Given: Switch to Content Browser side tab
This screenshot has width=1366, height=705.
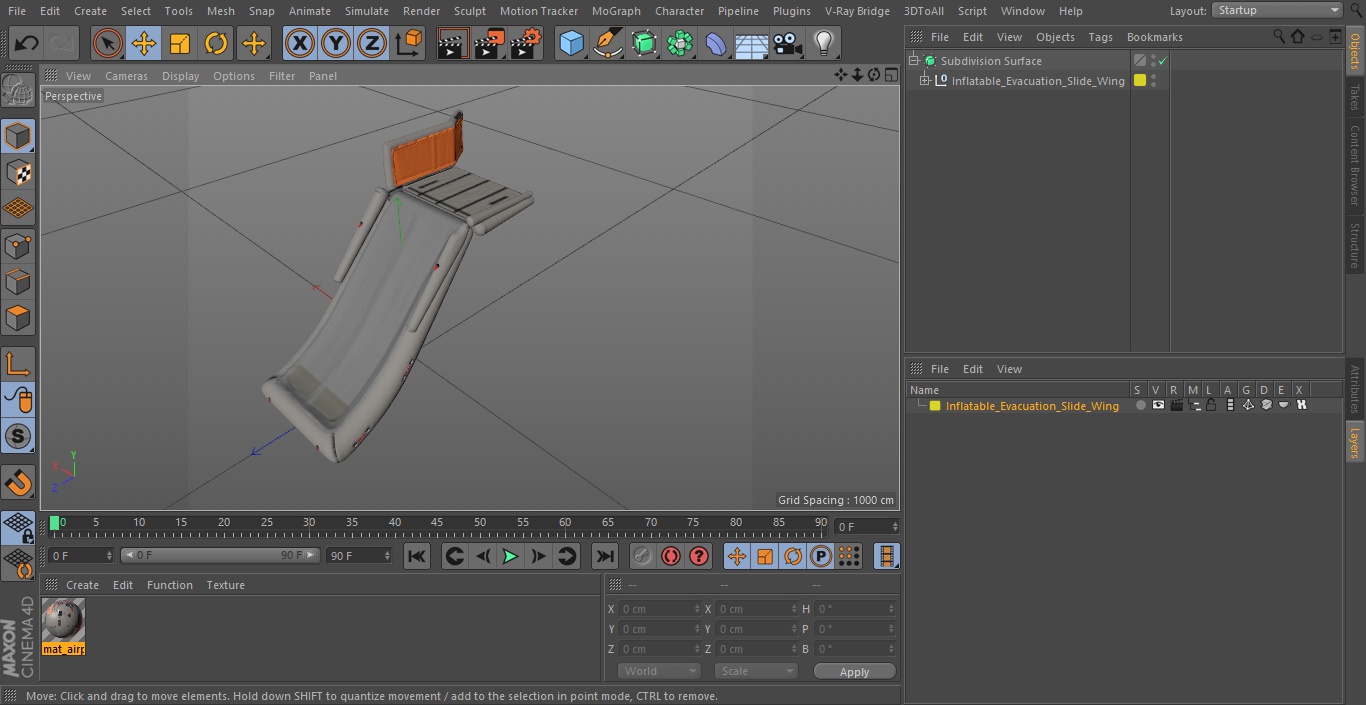Looking at the screenshot, I should tap(1355, 165).
